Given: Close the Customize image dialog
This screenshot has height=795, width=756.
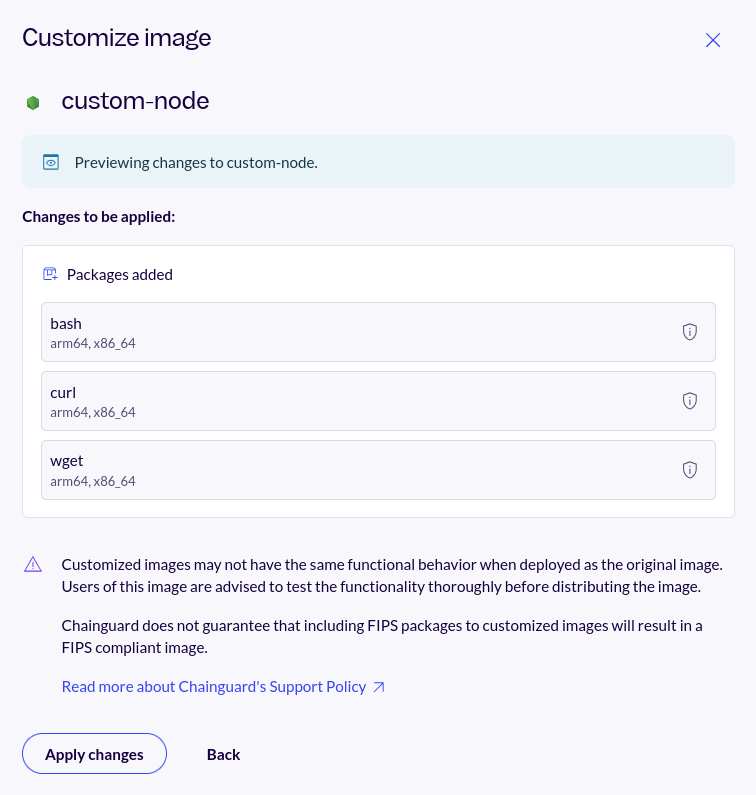Looking at the screenshot, I should pos(713,40).
